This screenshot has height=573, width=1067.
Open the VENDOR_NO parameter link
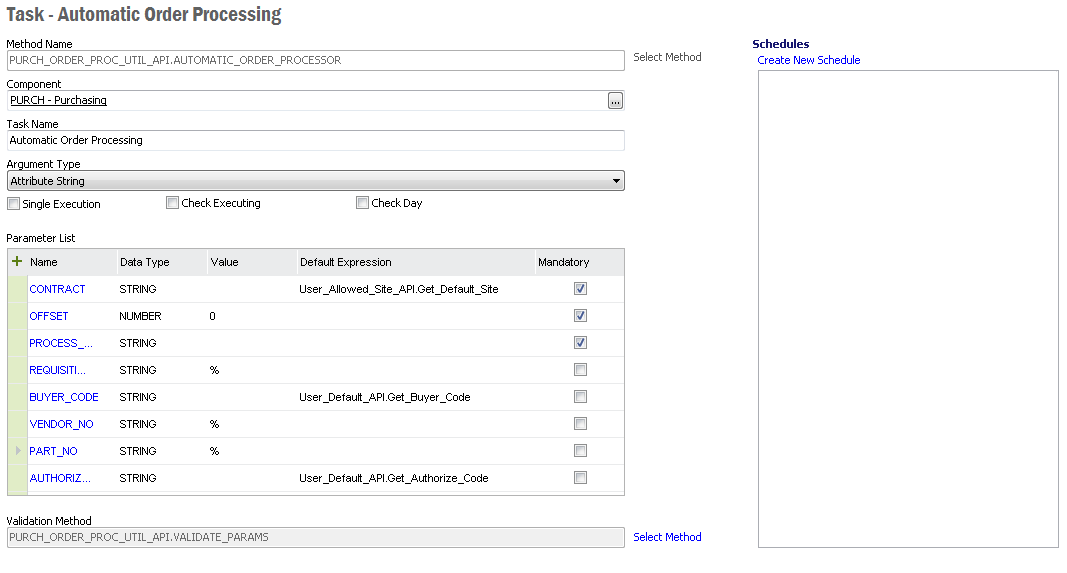(61, 424)
